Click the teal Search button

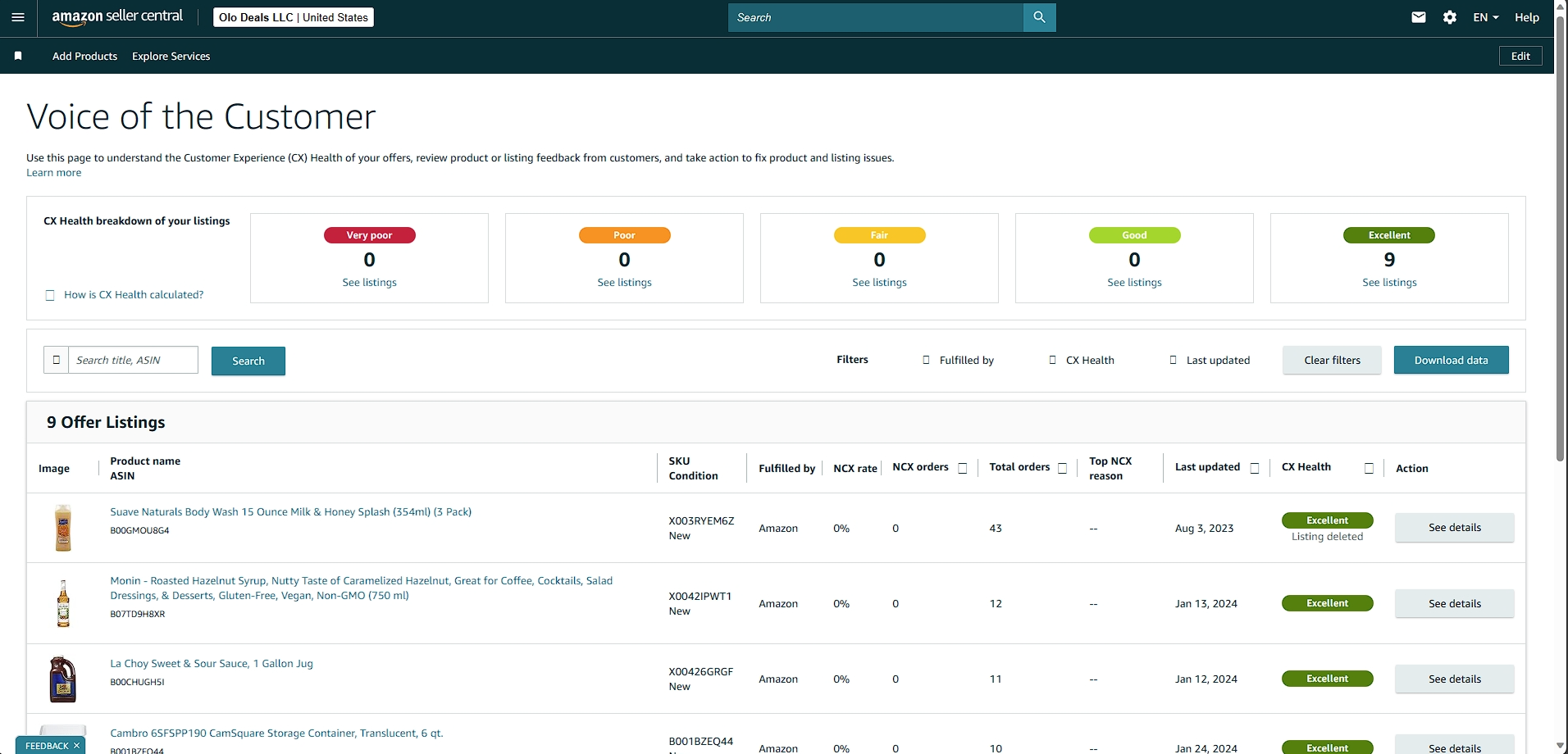coord(248,361)
